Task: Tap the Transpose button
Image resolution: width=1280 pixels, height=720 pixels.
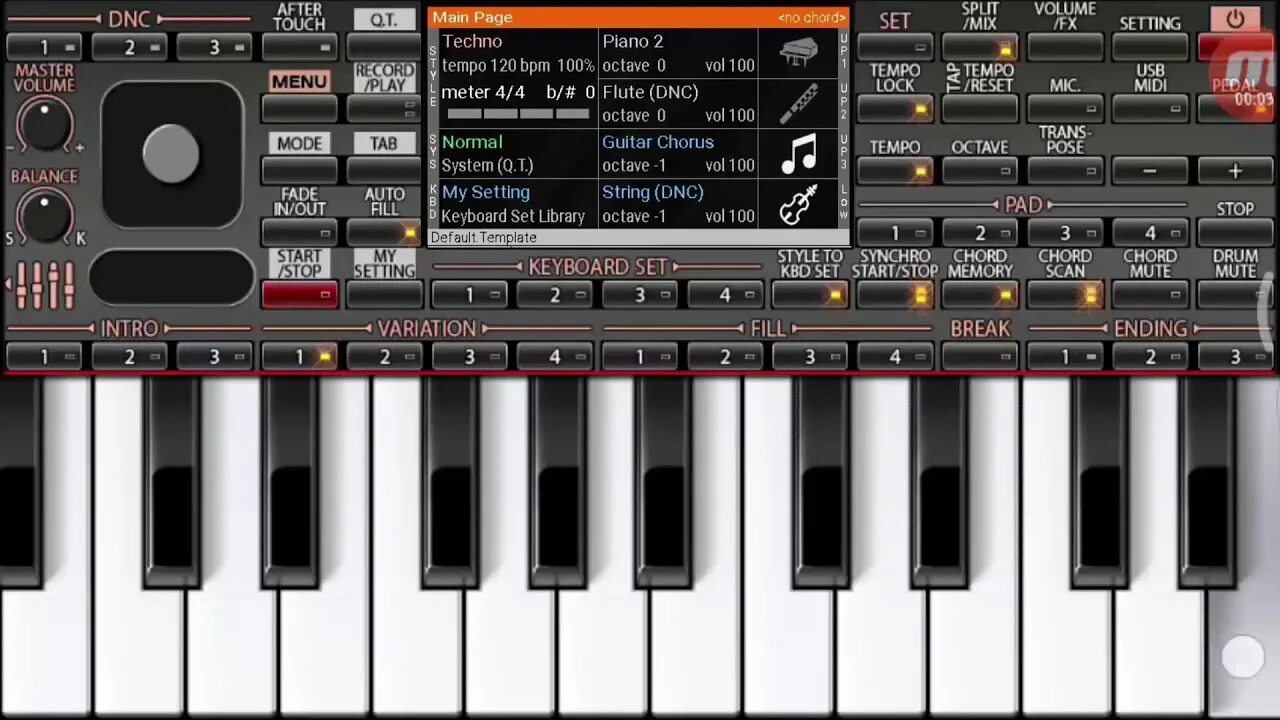Action: [x=1065, y=171]
